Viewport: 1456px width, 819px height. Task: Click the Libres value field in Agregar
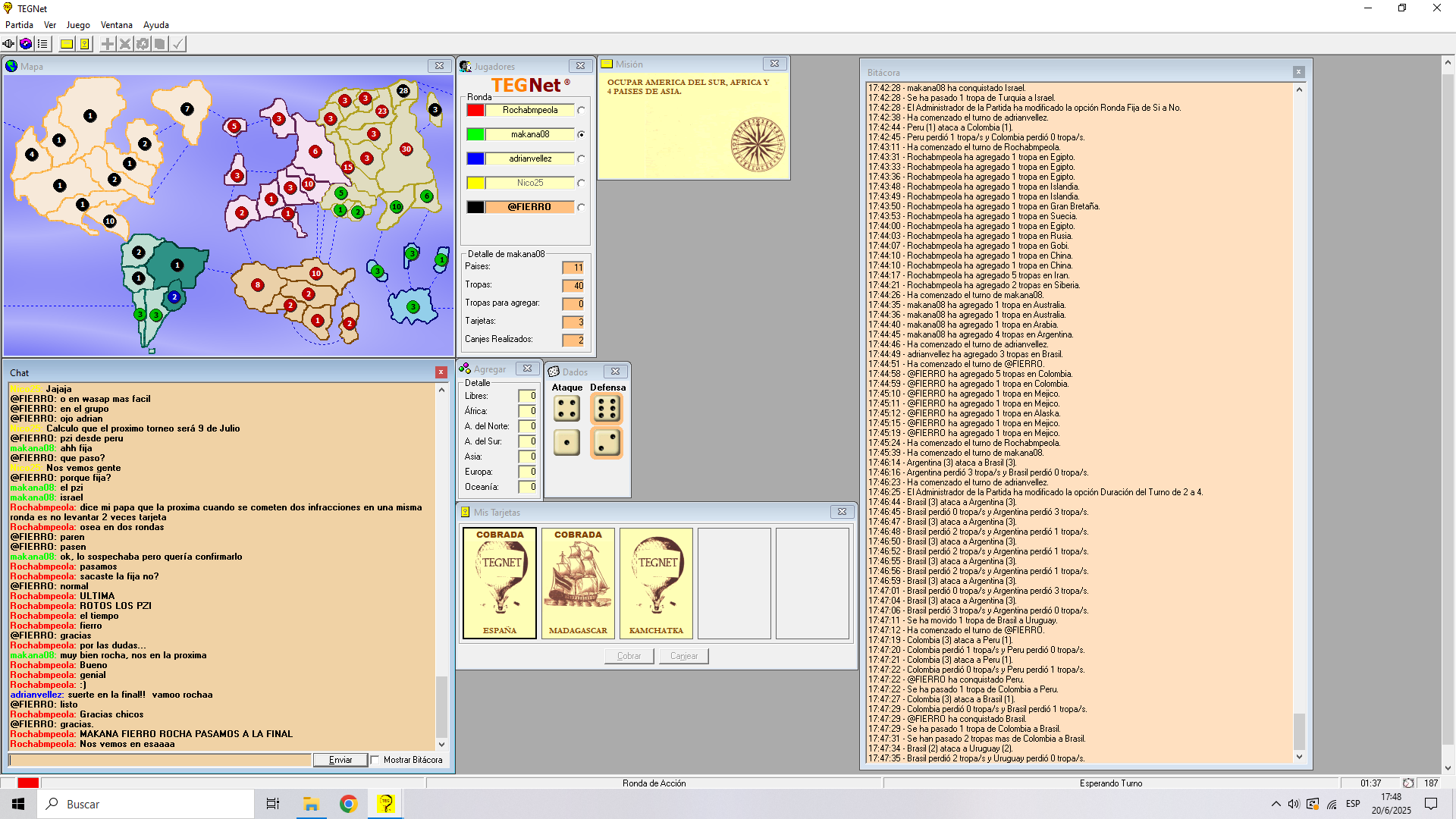tap(527, 396)
